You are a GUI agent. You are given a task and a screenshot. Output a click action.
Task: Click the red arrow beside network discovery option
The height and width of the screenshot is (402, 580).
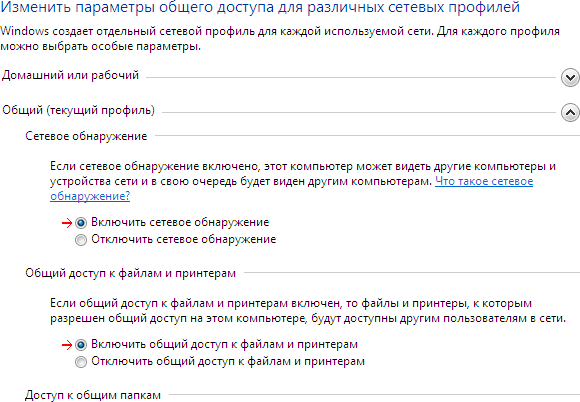67,223
